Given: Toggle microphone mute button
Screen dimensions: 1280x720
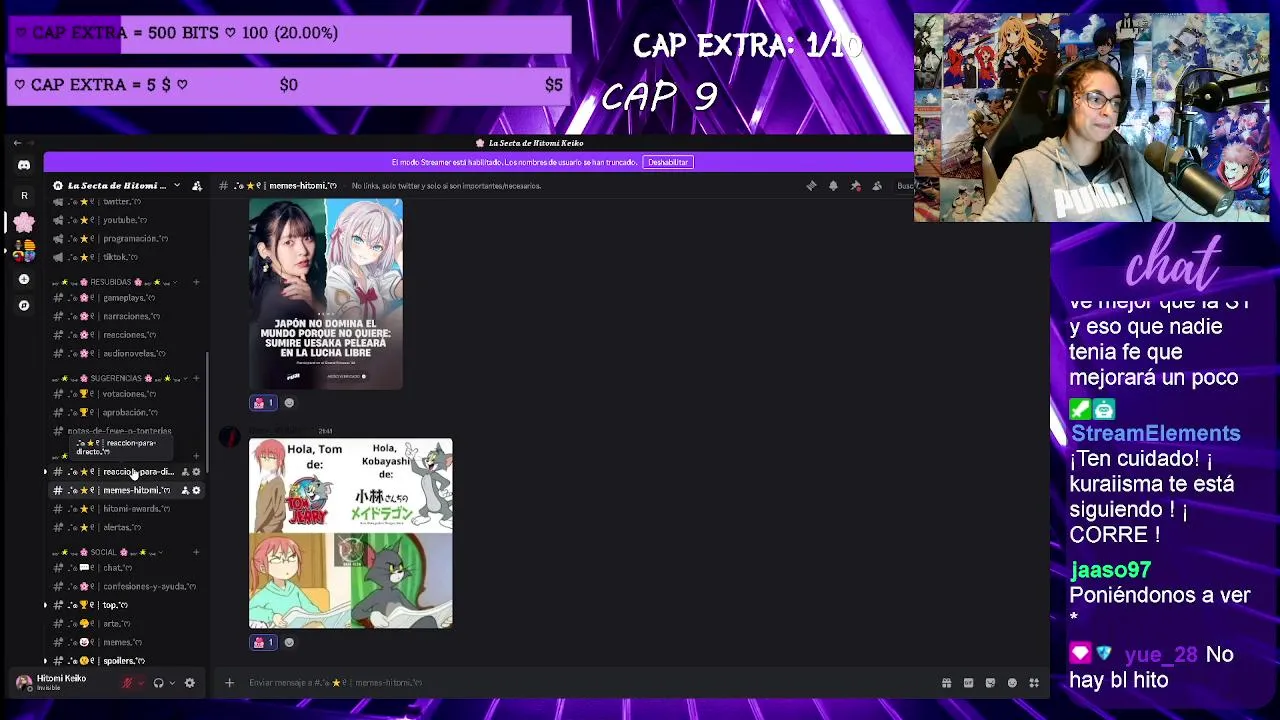Looking at the screenshot, I should (x=127, y=683).
